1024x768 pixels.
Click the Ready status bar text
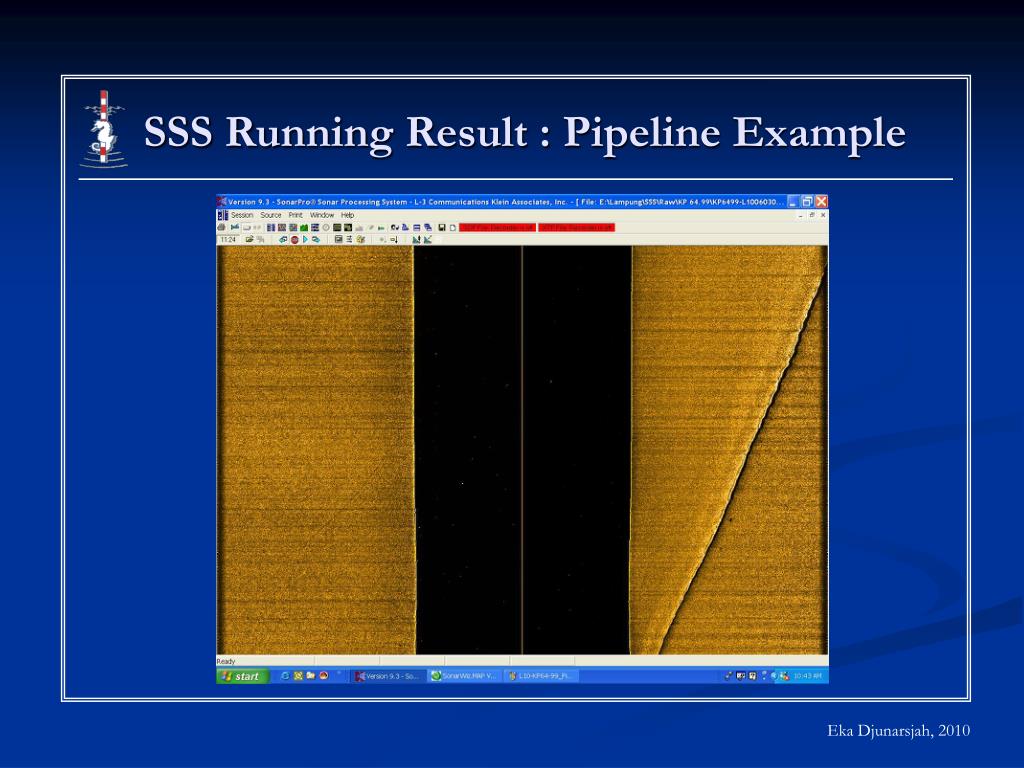(x=226, y=662)
